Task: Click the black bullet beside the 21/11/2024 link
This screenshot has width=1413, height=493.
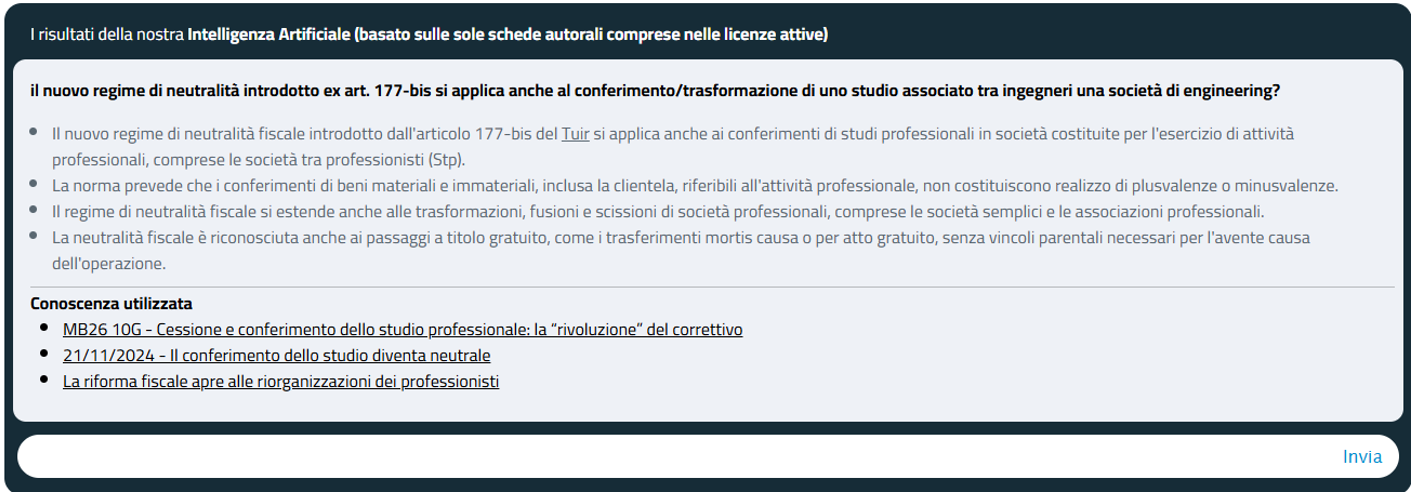Action: [44, 354]
